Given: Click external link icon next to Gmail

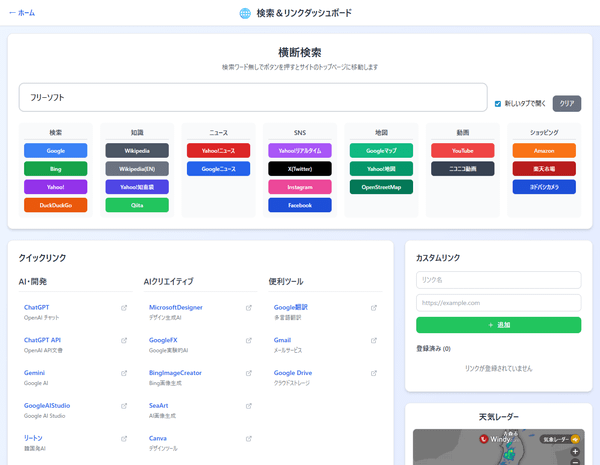Looking at the screenshot, I should (x=374, y=340).
